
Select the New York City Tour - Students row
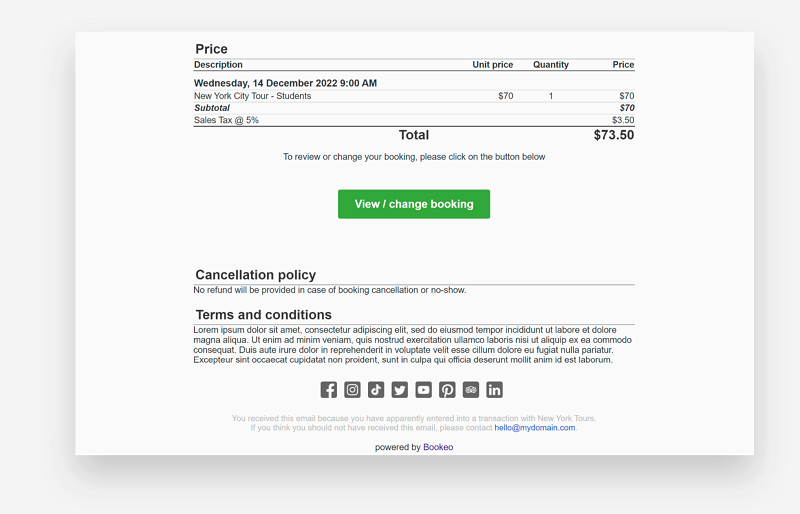pyautogui.click(x=252, y=96)
